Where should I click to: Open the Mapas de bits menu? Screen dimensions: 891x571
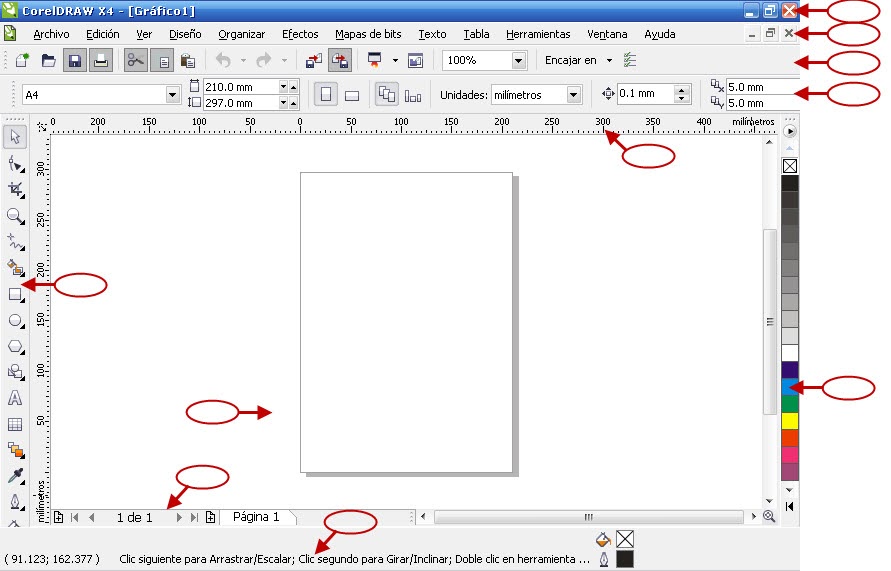[368, 34]
